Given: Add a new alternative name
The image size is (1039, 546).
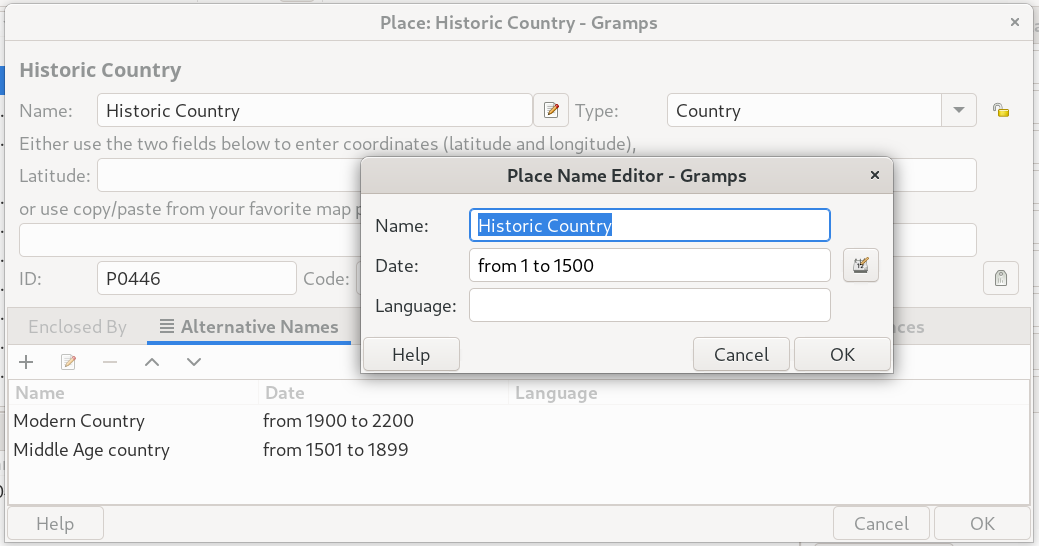Looking at the screenshot, I should [x=27, y=362].
